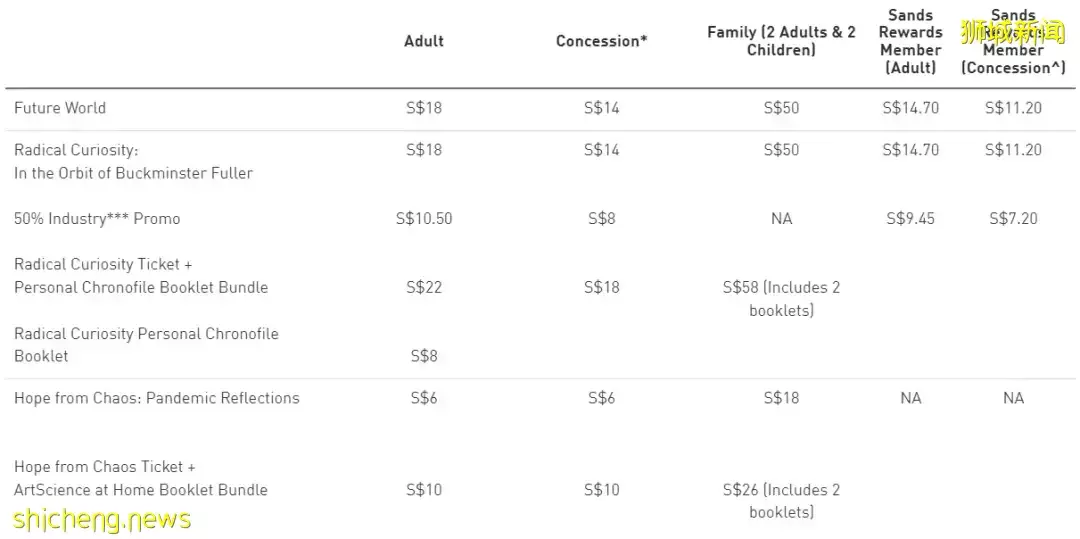Select the 50% Industry*** Promo row
This screenshot has width=1080, height=539.
pyautogui.click(x=97, y=218)
